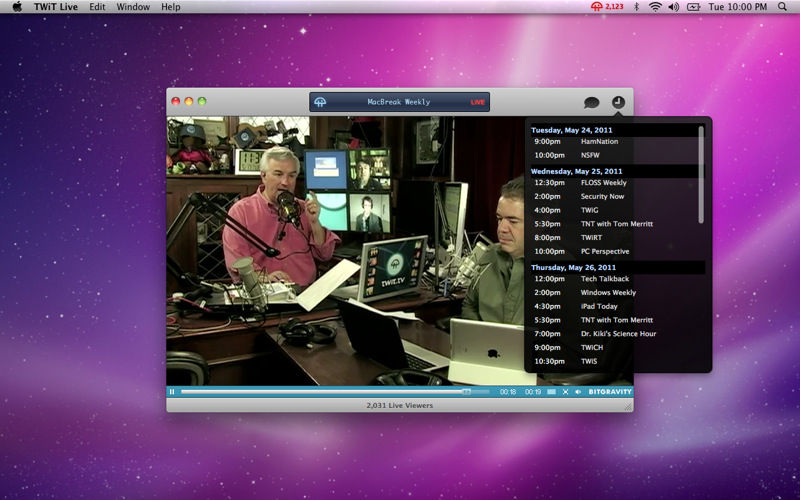Click the TWiT logo in title display
The image size is (800, 500).
click(x=320, y=102)
